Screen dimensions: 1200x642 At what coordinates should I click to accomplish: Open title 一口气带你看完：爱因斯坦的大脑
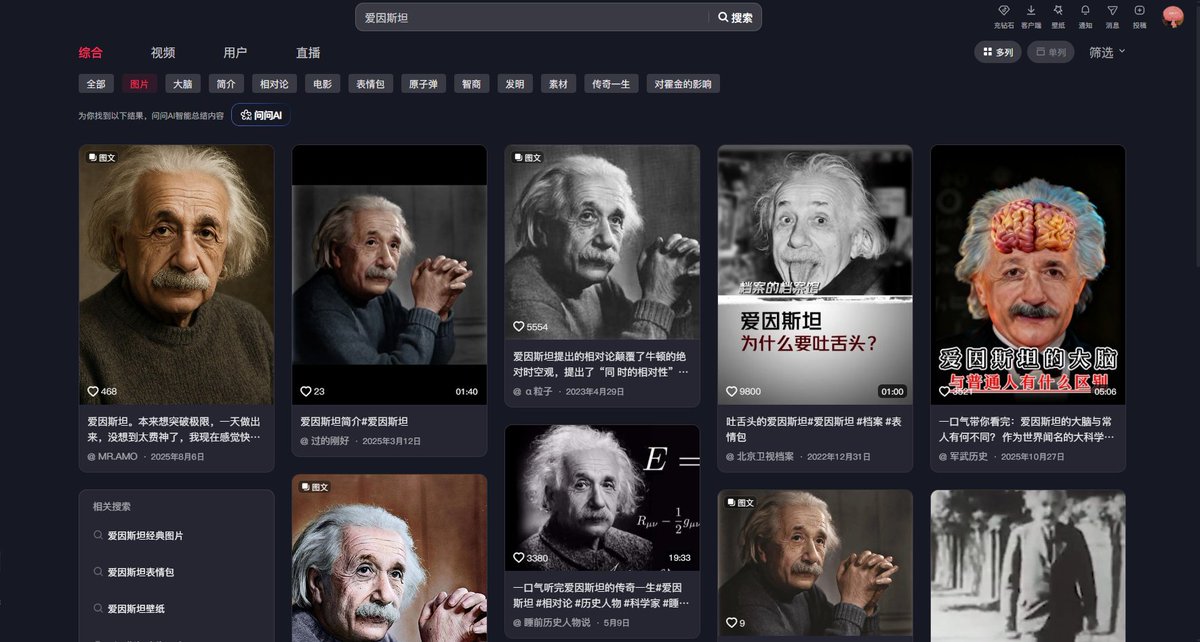point(1025,429)
